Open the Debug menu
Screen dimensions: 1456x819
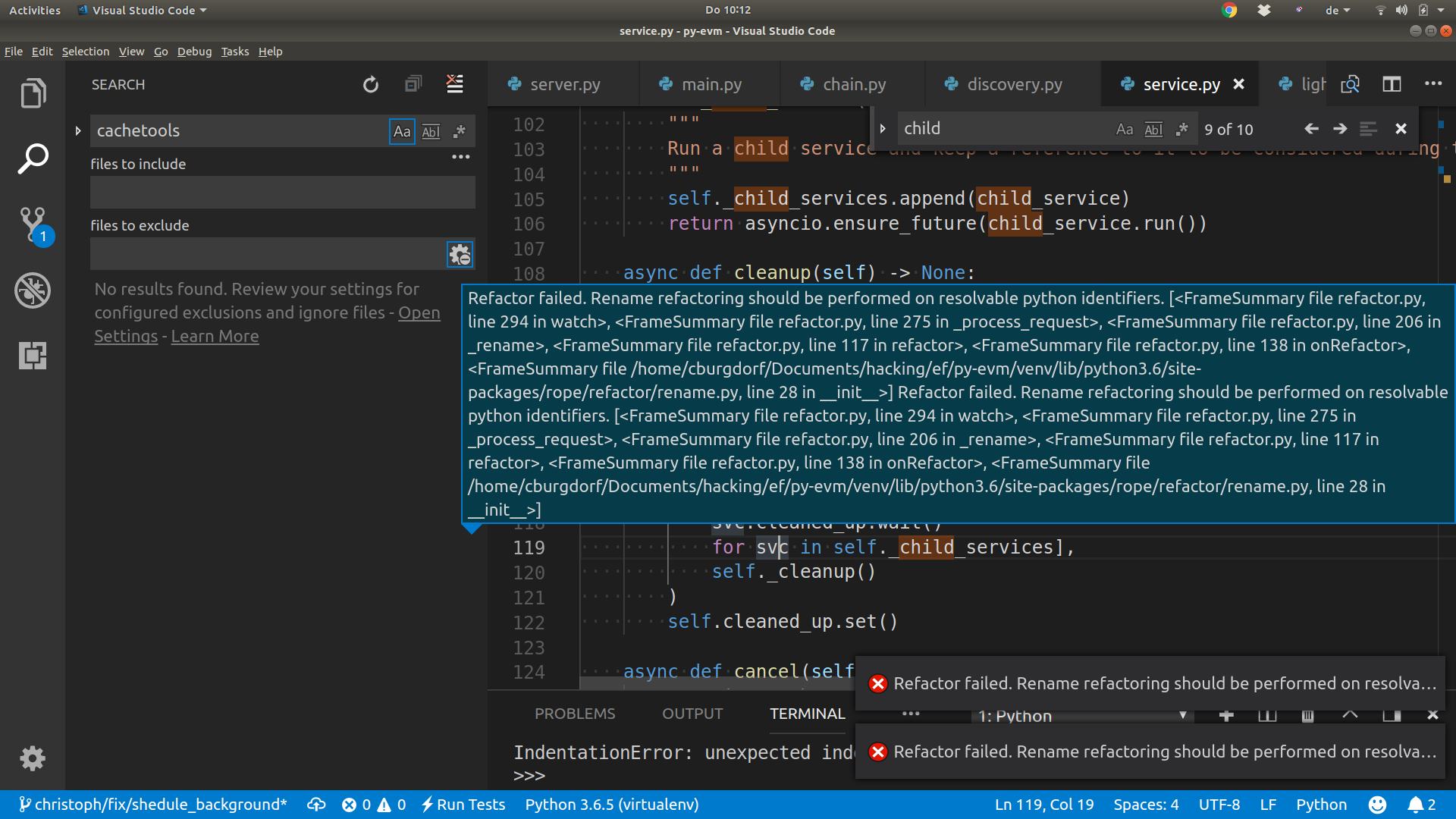pyautogui.click(x=194, y=51)
